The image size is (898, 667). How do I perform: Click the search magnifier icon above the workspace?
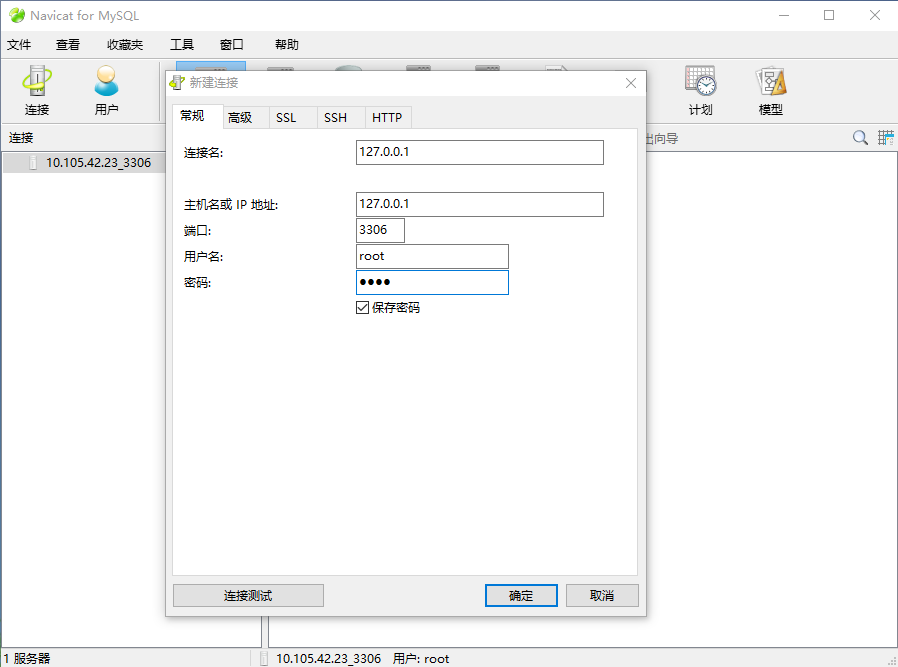pyautogui.click(x=859, y=137)
